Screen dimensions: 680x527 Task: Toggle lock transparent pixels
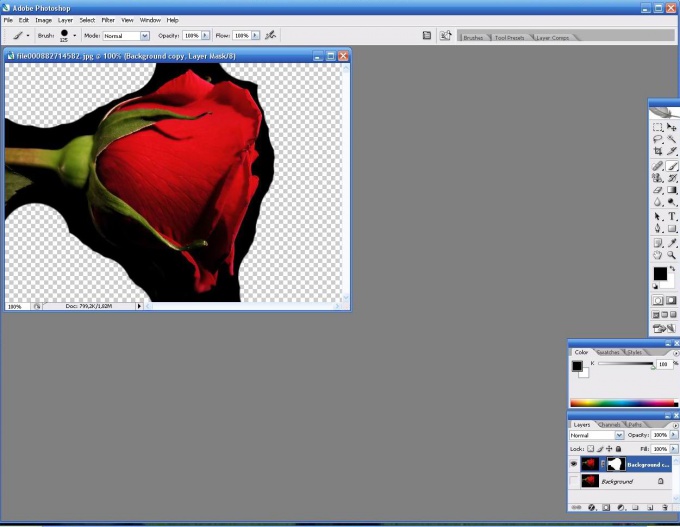point(591,449)
